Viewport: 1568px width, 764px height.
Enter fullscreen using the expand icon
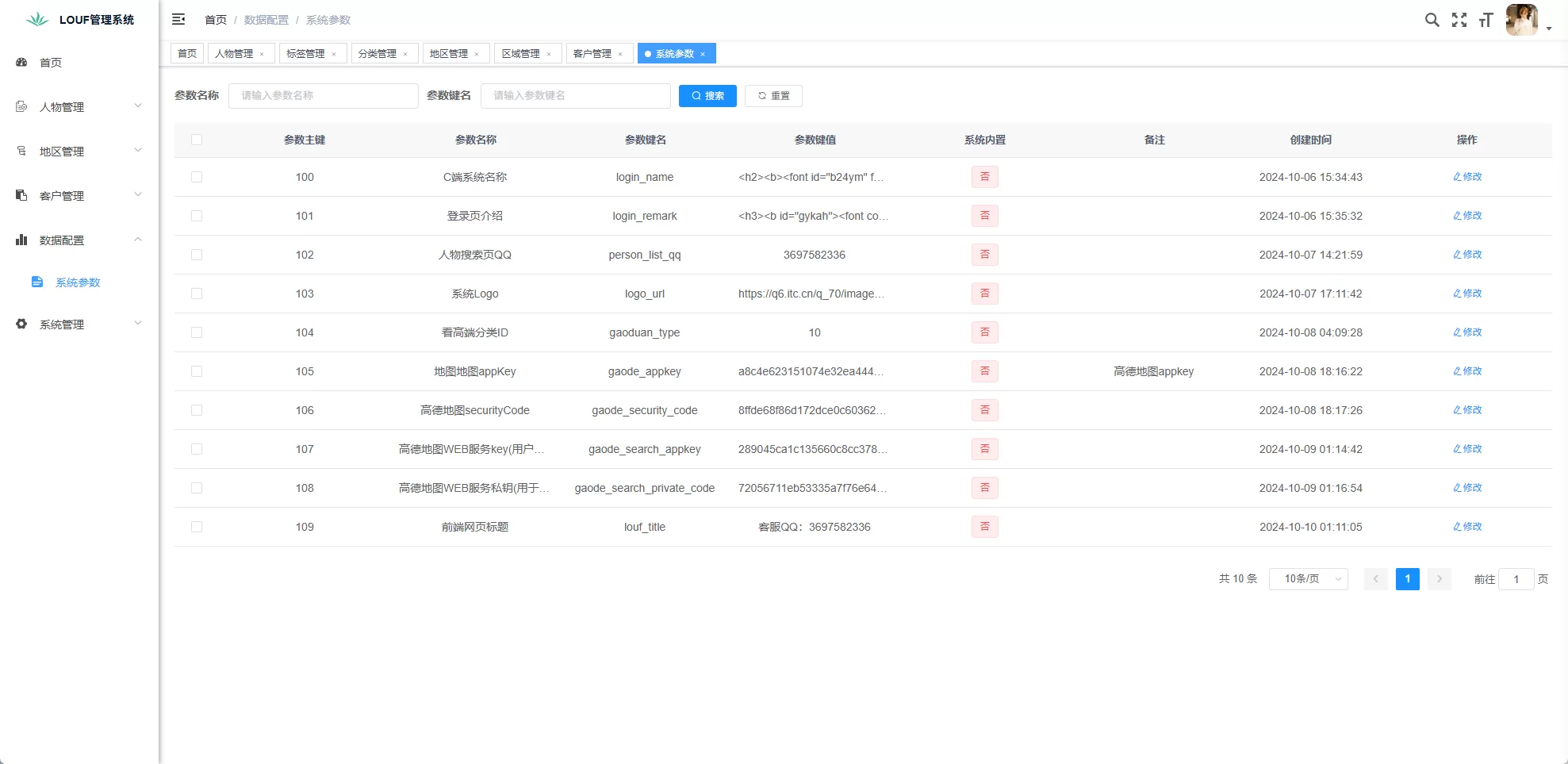[x=1459, y=20]
